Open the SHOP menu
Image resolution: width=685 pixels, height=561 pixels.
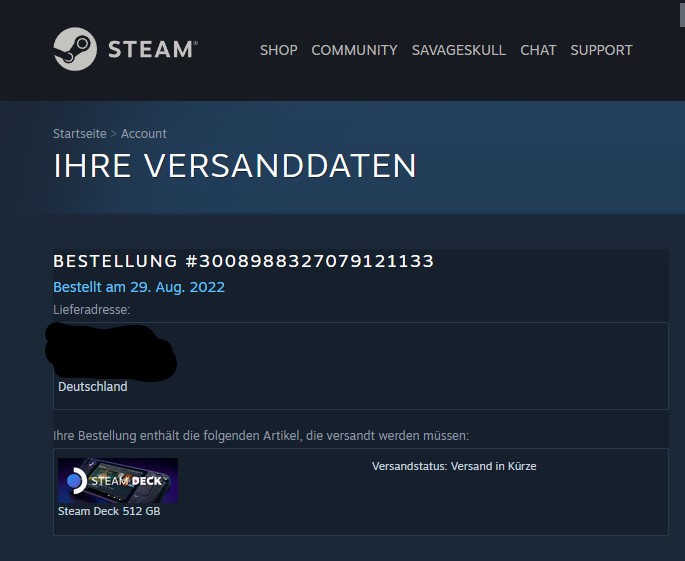(279, 50)
